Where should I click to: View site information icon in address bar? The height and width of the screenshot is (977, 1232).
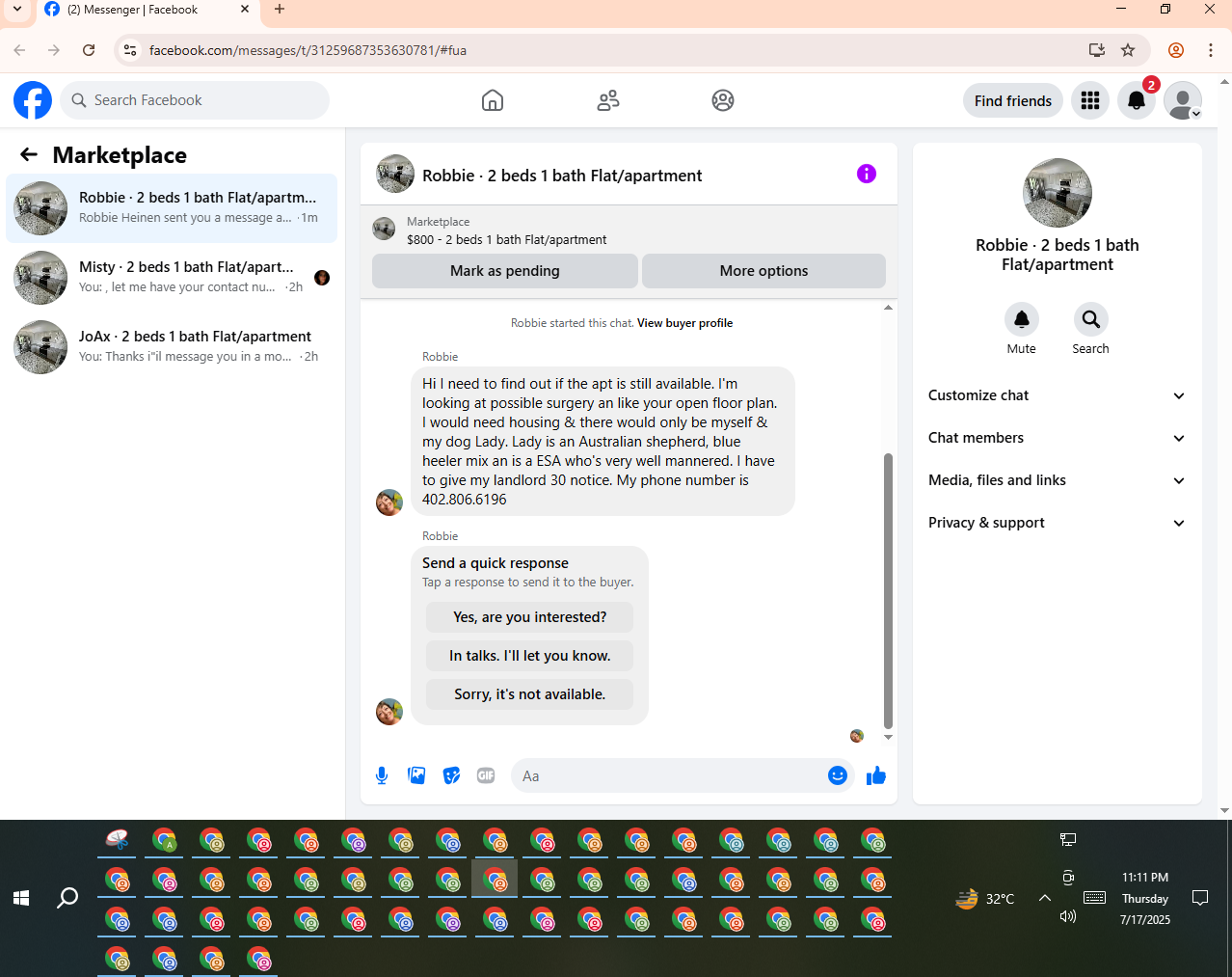click(x=130, y=50)
